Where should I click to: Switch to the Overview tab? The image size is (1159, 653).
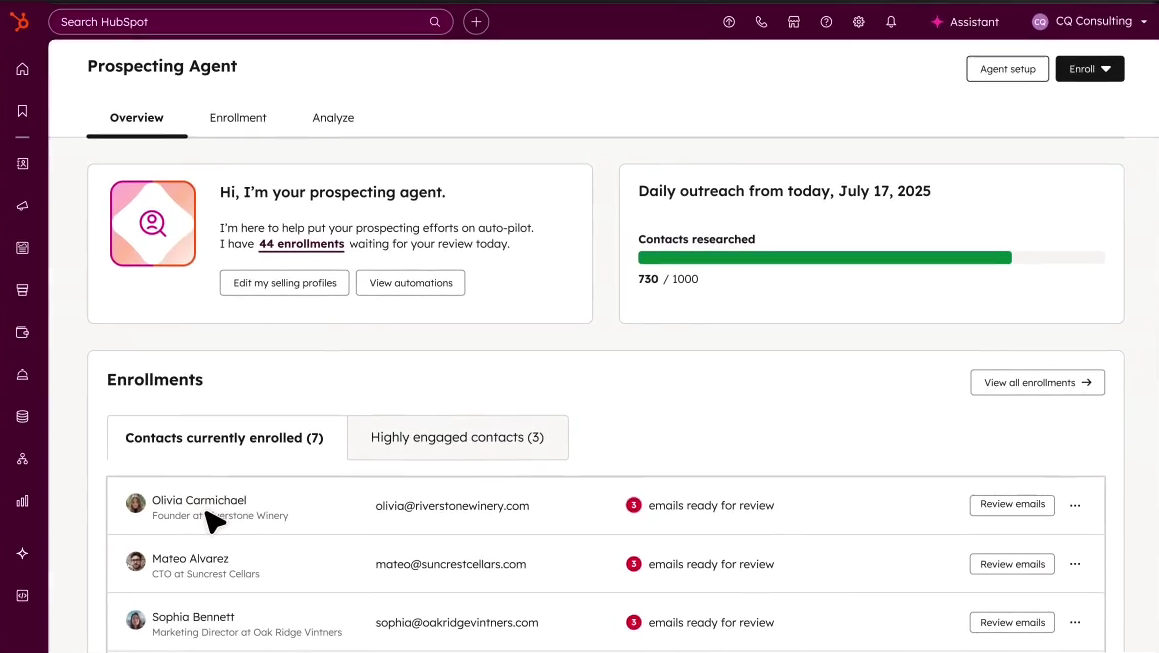137,118
